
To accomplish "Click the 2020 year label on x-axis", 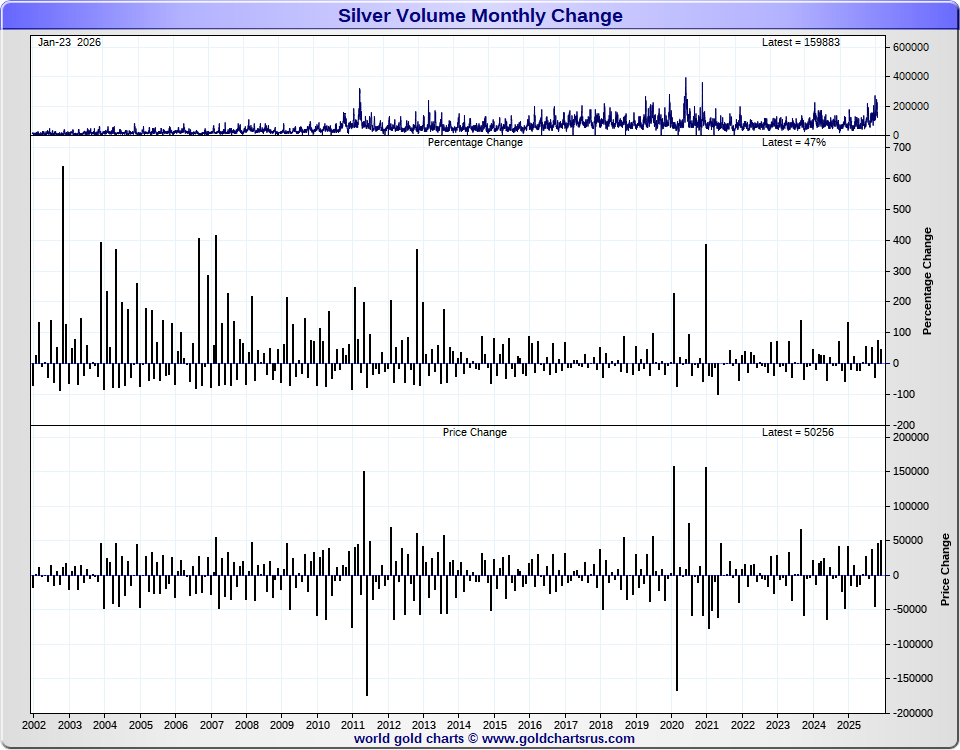I will [x=672, y=726].
